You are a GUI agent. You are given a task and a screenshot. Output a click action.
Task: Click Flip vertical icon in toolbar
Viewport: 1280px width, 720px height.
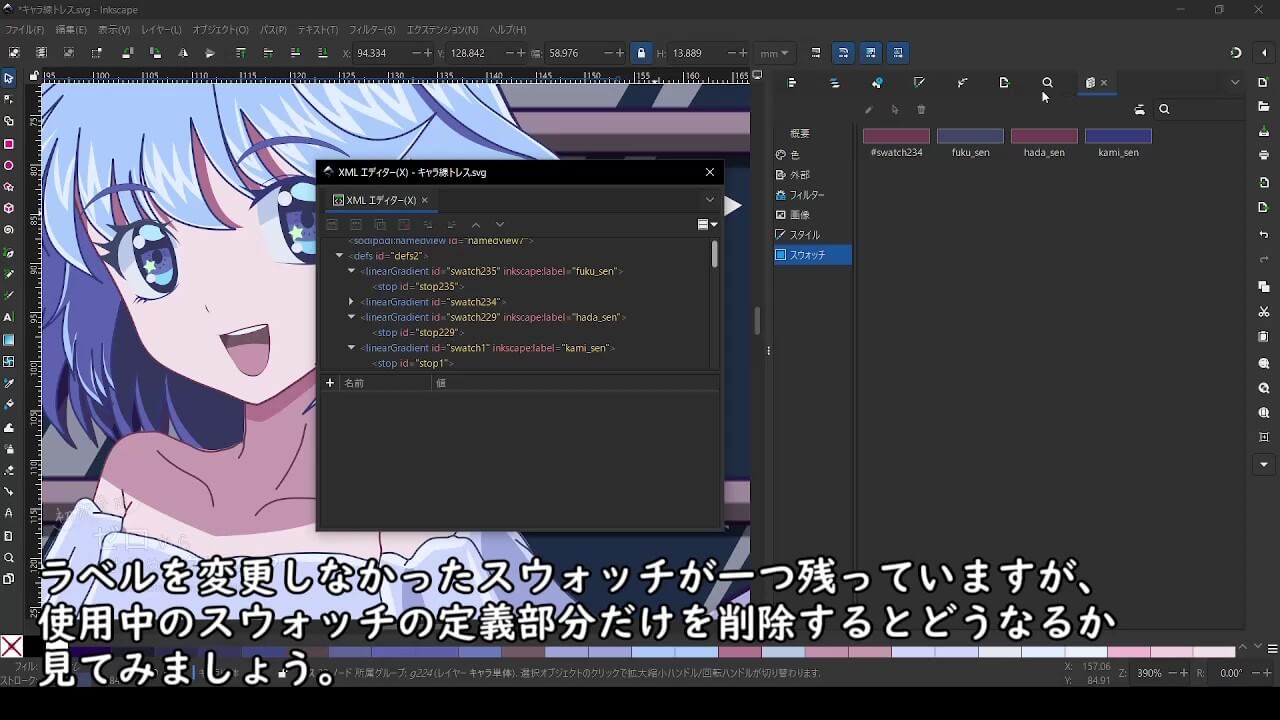click(x=210, y=53)
